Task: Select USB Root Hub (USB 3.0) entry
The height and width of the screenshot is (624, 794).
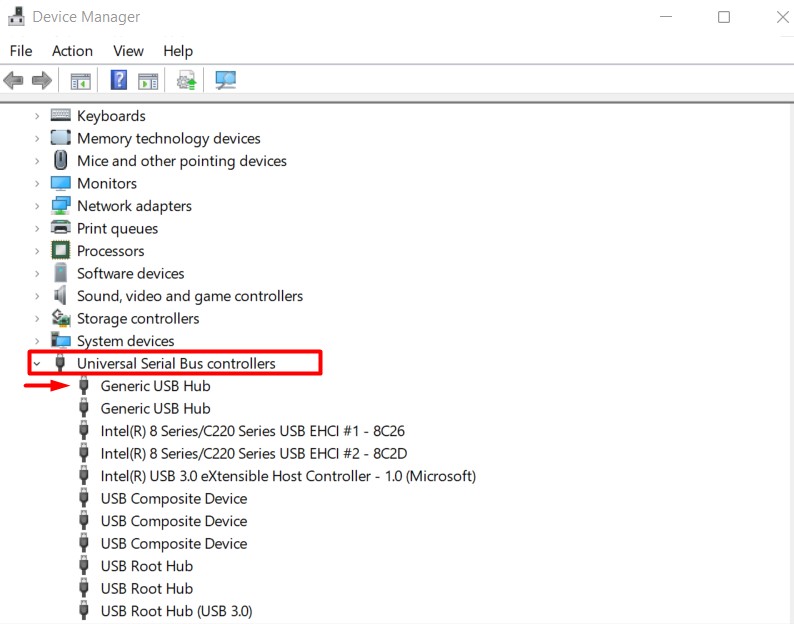Action: click(x=176, y=611)
